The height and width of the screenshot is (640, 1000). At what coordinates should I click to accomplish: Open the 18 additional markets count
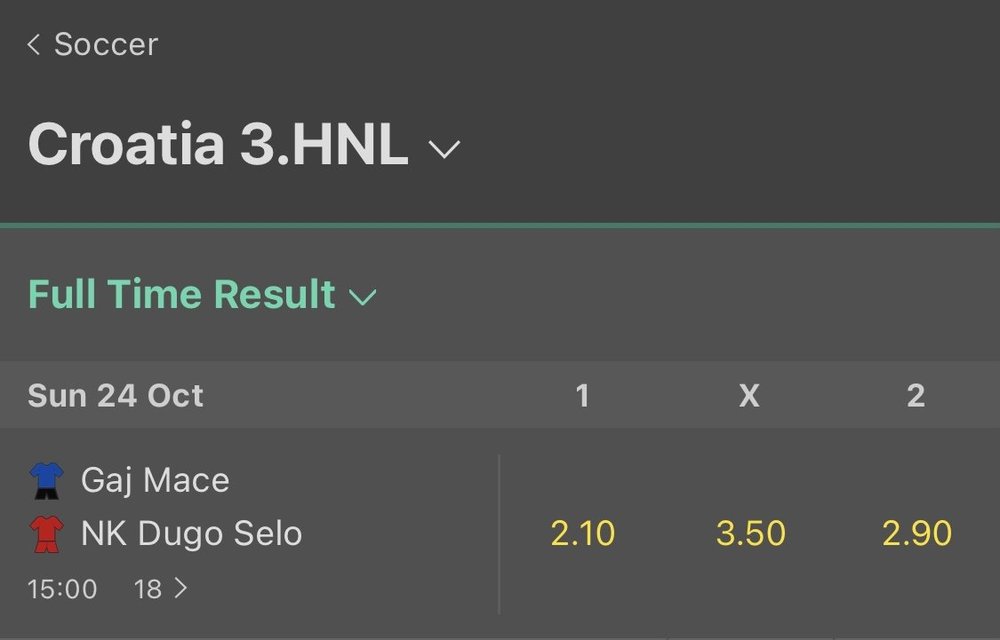(147, 589)
